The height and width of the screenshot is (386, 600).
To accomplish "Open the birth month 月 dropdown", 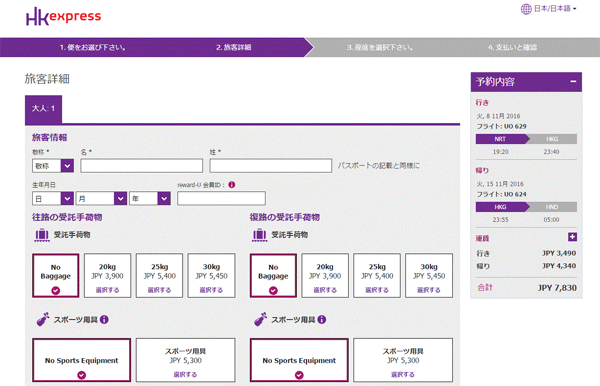I will (x=101, y=199).
